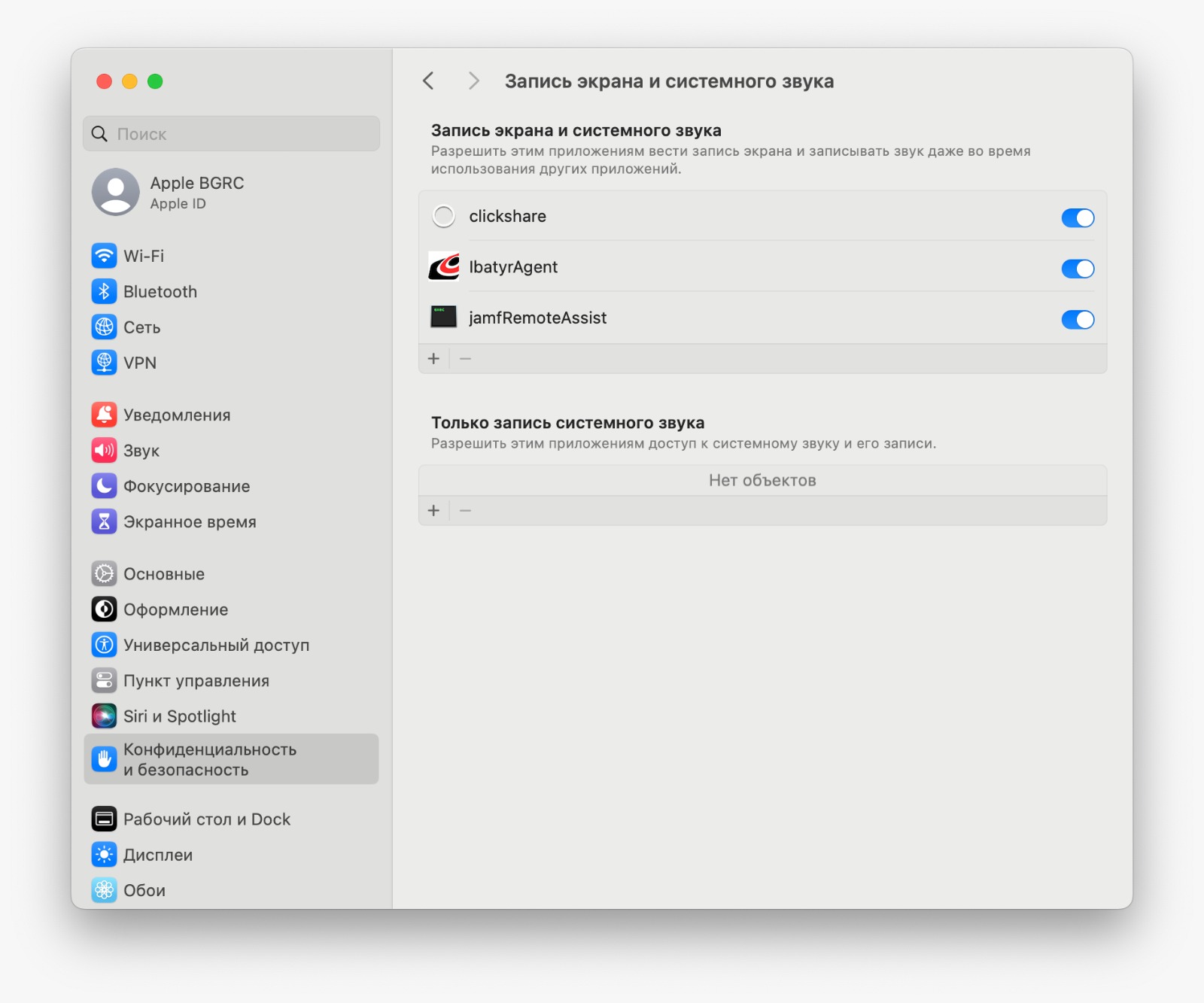The height and width of the screenshot is (1003, 1204).
Task: Add app to screen recording list
Action: (433, 359)
